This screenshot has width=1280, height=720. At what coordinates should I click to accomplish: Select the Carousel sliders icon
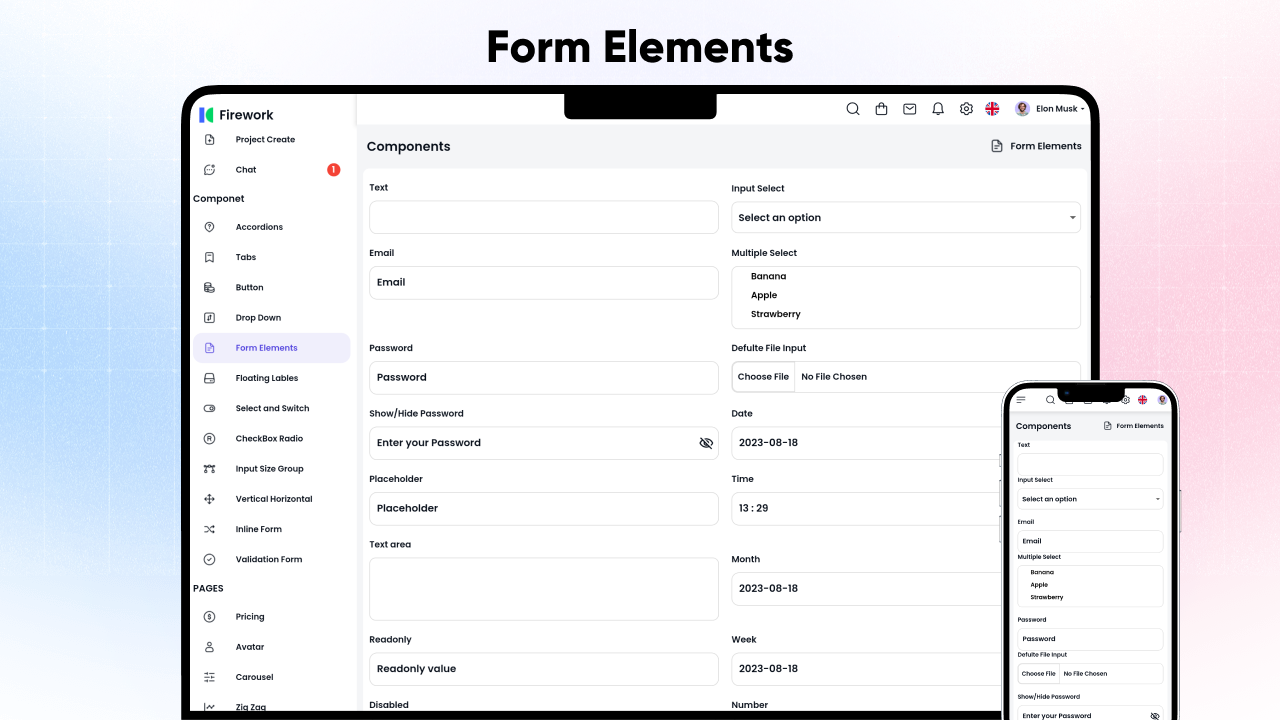pyautogui.click(x=210, y=677)
